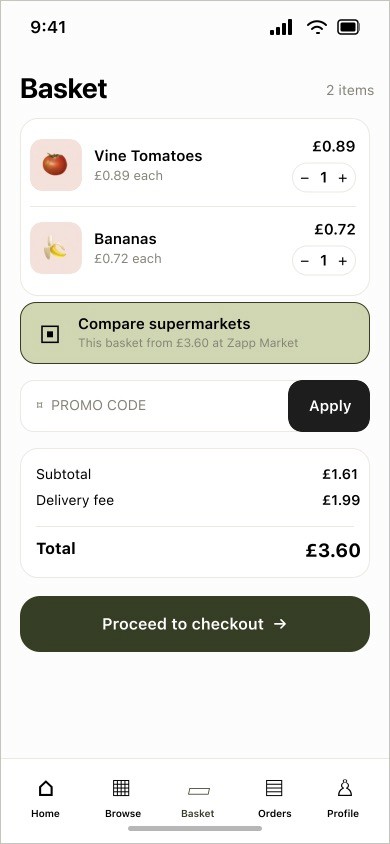Click the arrow on Proceed to checkout
This screenshot has width=390, height=844.
(x=280, y=624)
